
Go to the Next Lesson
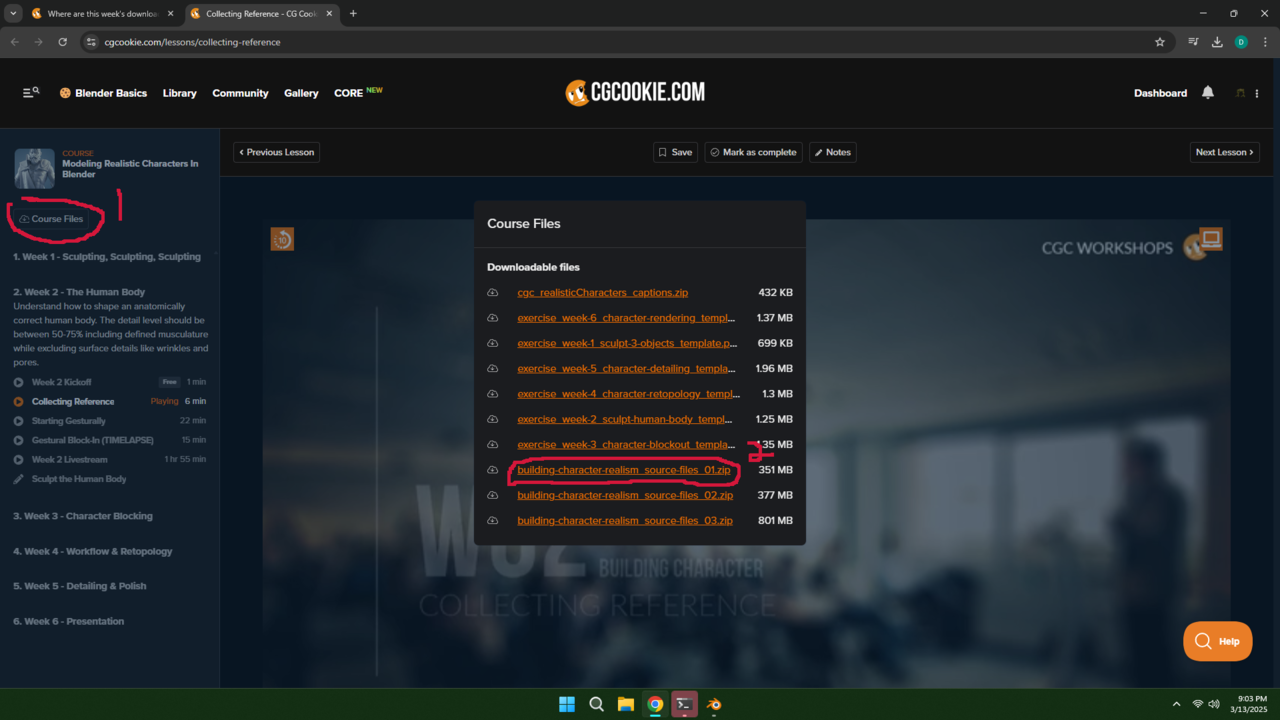coord(1225,152)
